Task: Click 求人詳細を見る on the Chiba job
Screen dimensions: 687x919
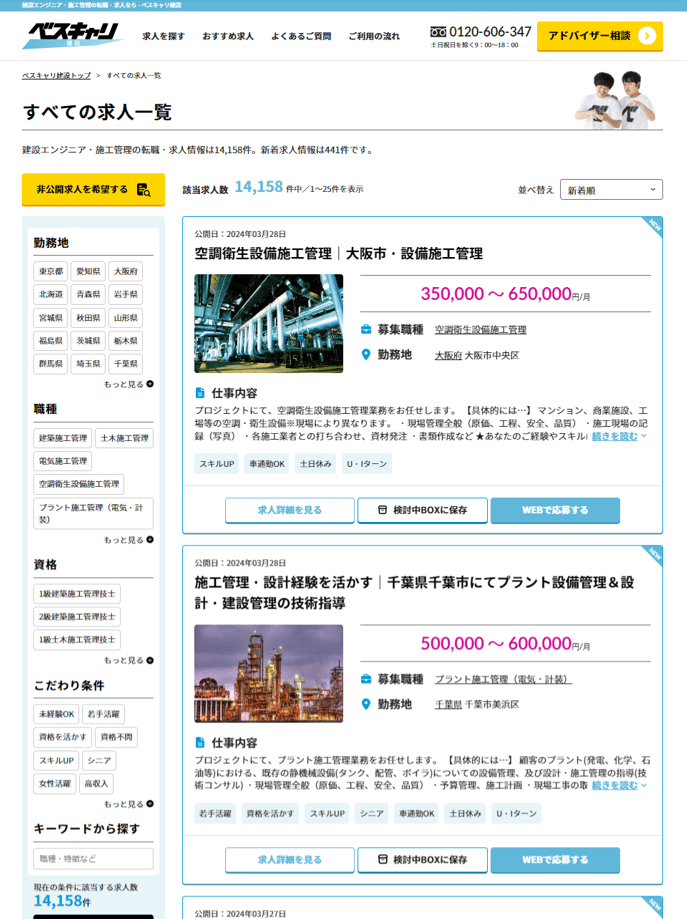Action: (289, 860)
